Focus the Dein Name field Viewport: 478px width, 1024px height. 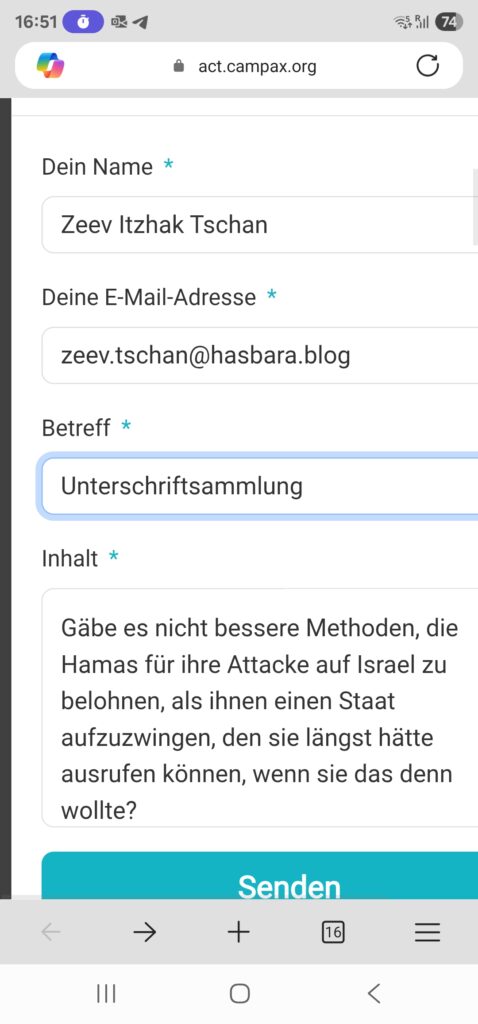260,225
